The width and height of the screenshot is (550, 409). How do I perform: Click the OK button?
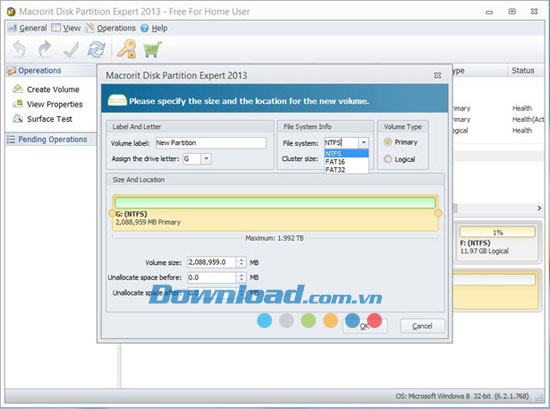[x=365, y=326]
